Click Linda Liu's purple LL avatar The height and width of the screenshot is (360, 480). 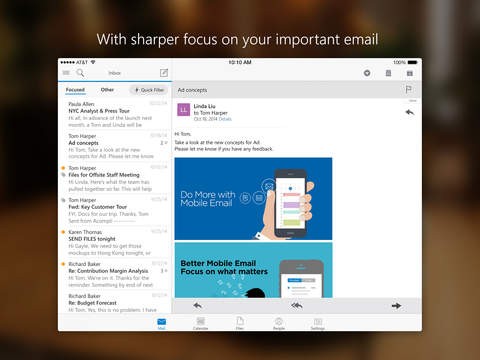[x=183, y=110]
